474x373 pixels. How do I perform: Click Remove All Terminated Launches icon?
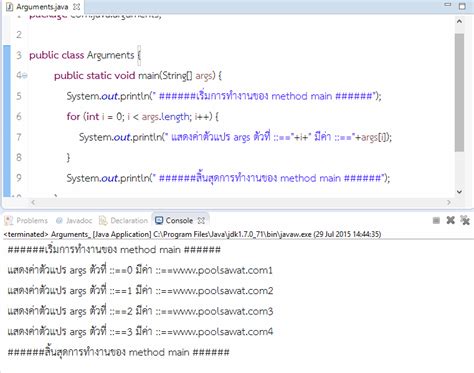465,220
